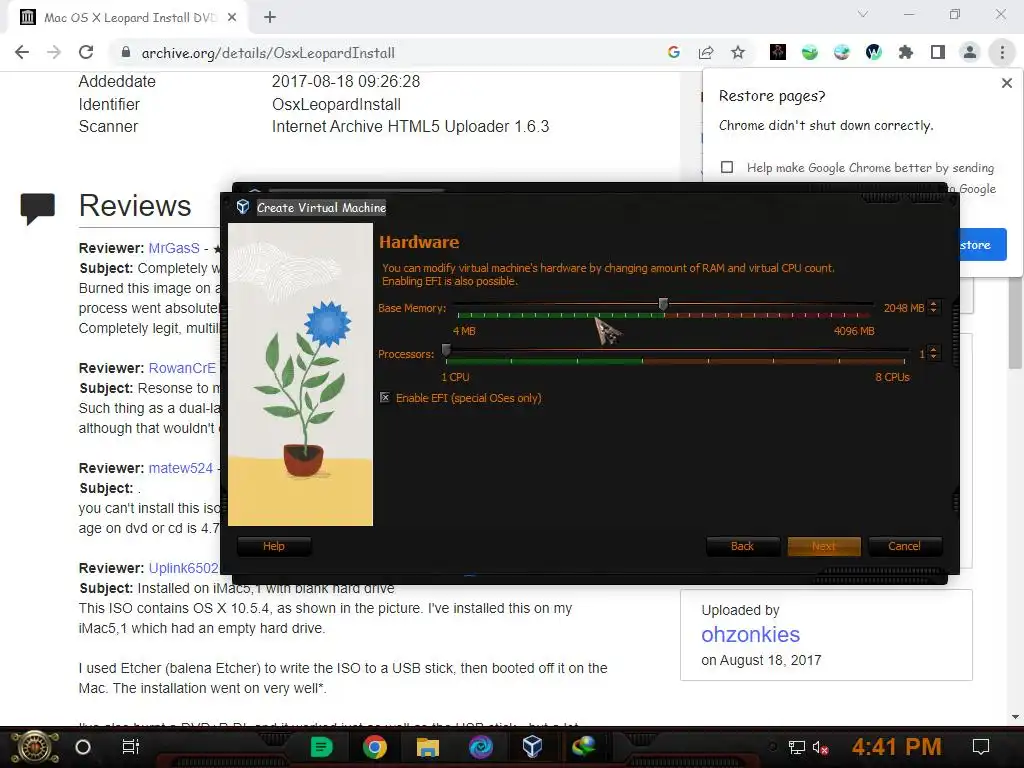Open the tab search chevron
This screenshot has height=768, width=1024.
click(x=863, y=14)
